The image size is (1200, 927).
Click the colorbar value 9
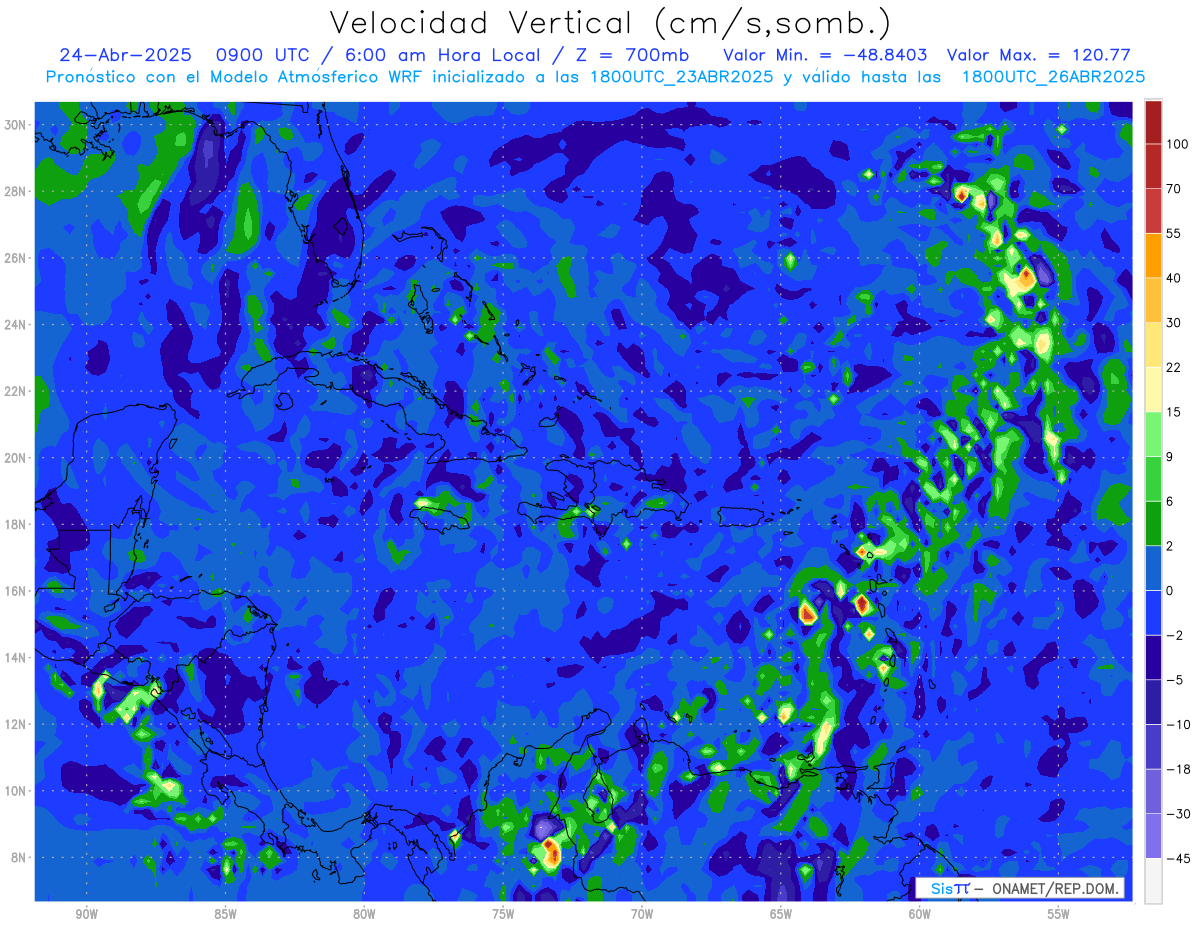[x=1171, y=456]
